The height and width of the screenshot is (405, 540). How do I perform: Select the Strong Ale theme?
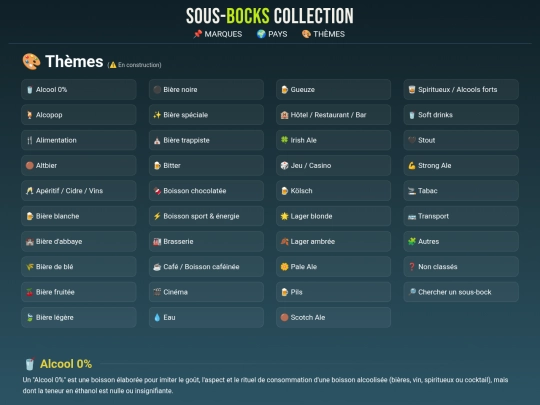tap(461, 165)
